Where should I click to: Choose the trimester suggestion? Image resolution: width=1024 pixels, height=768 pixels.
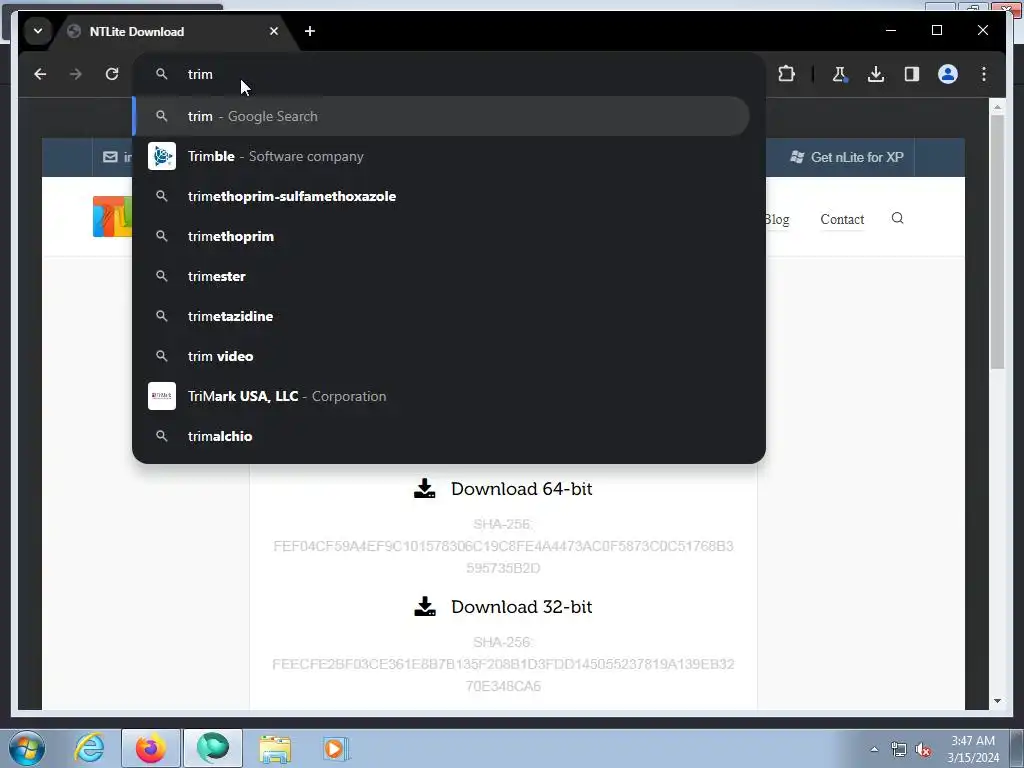441,276
